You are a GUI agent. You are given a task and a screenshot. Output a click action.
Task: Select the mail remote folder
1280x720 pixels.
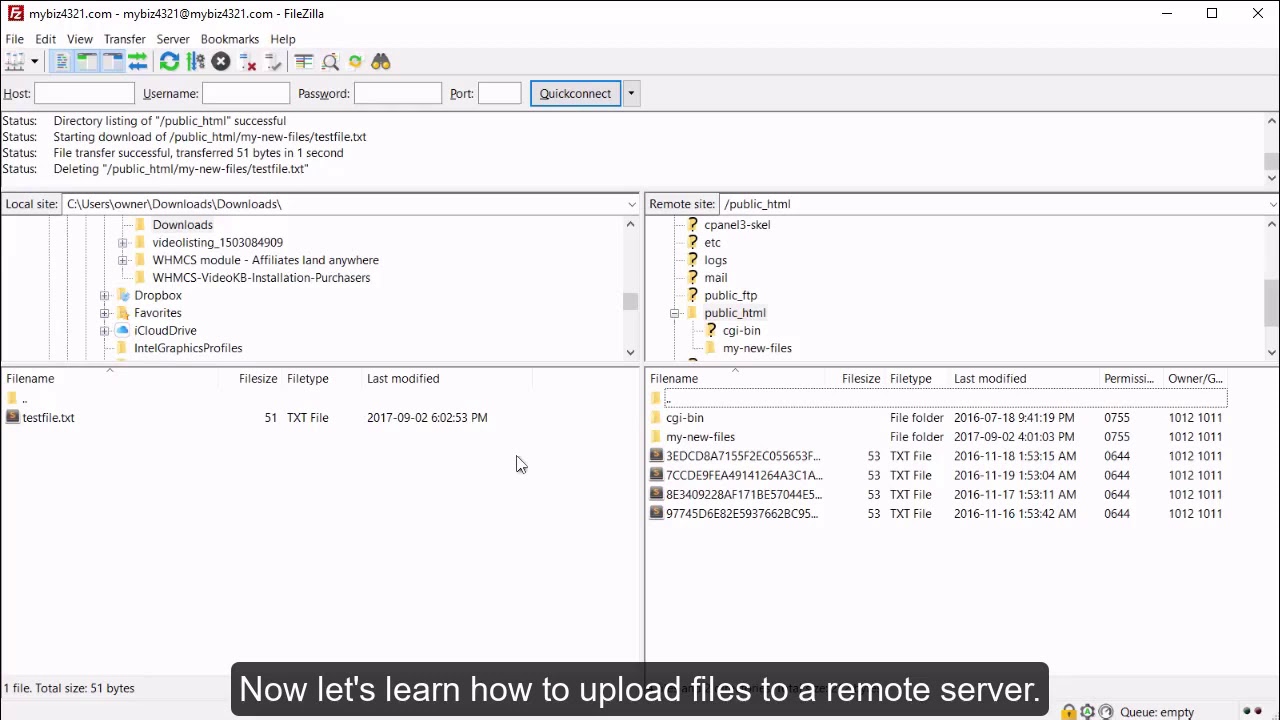tap(715, 278)
